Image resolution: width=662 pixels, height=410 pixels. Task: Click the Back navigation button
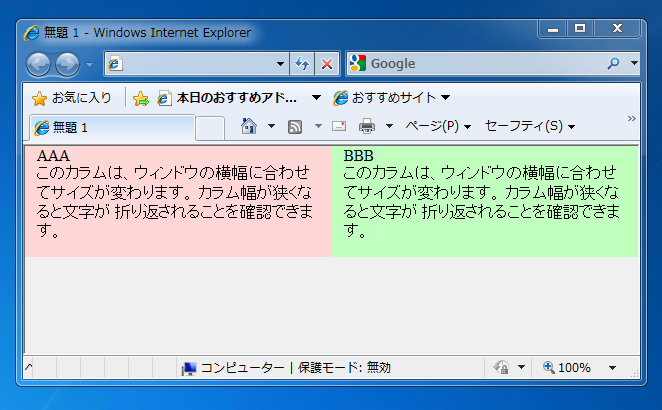(x=38, y=65)
